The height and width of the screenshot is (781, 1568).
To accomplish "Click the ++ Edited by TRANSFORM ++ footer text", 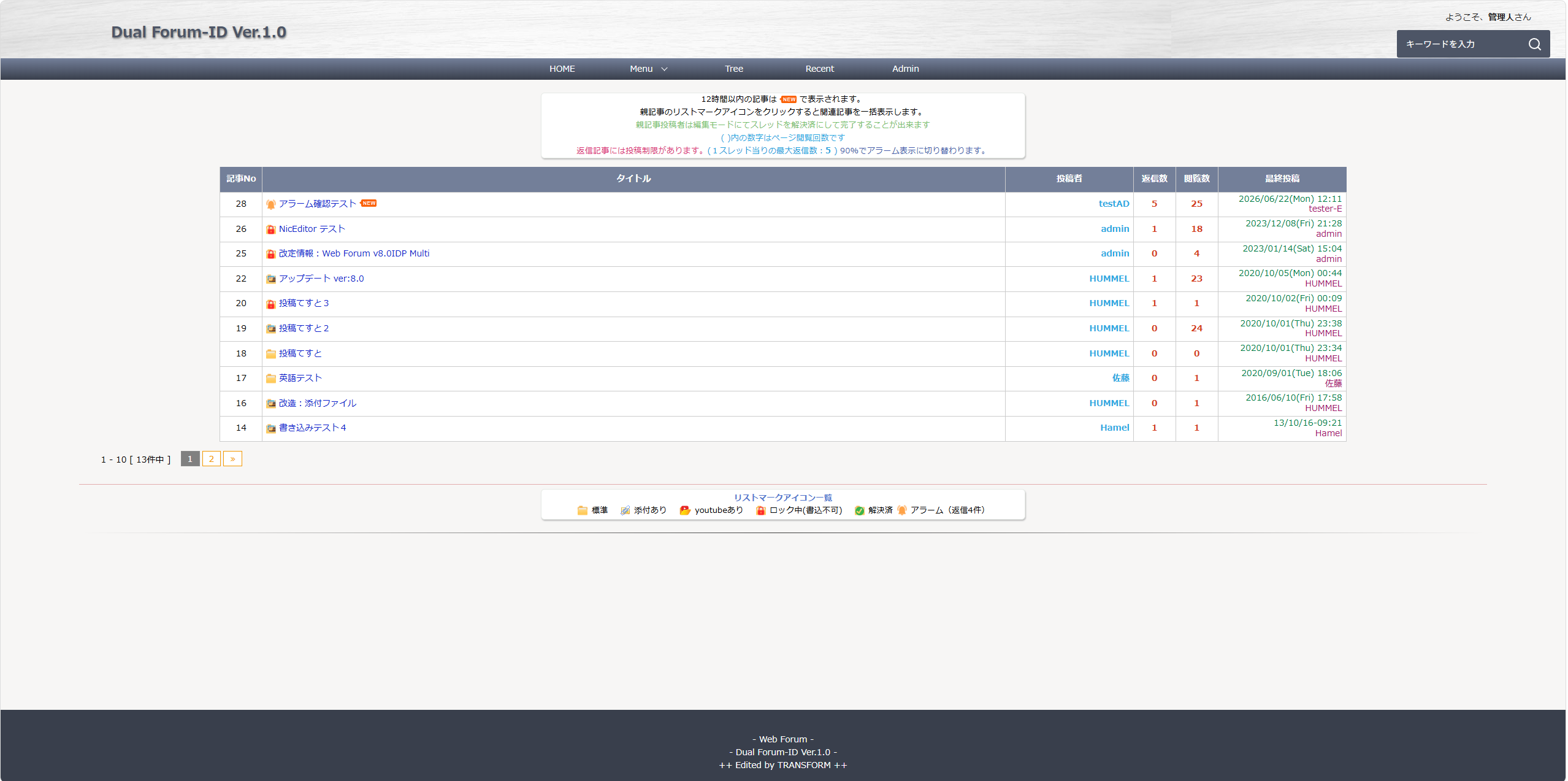I will click(x=782, y=765).
